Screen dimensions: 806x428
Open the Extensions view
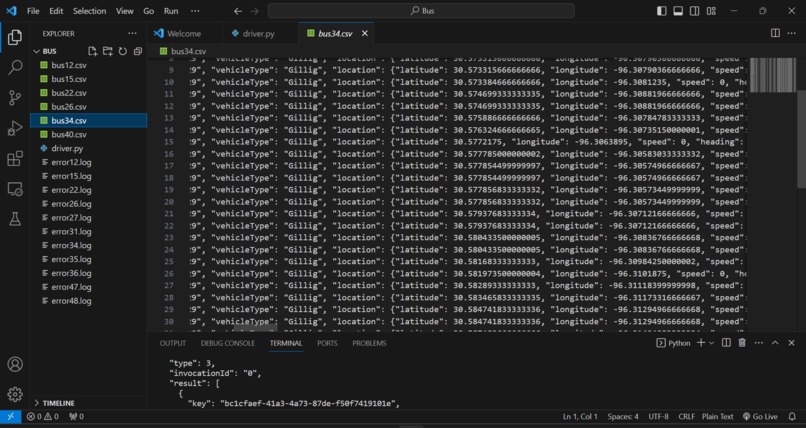tap(15, 158)
